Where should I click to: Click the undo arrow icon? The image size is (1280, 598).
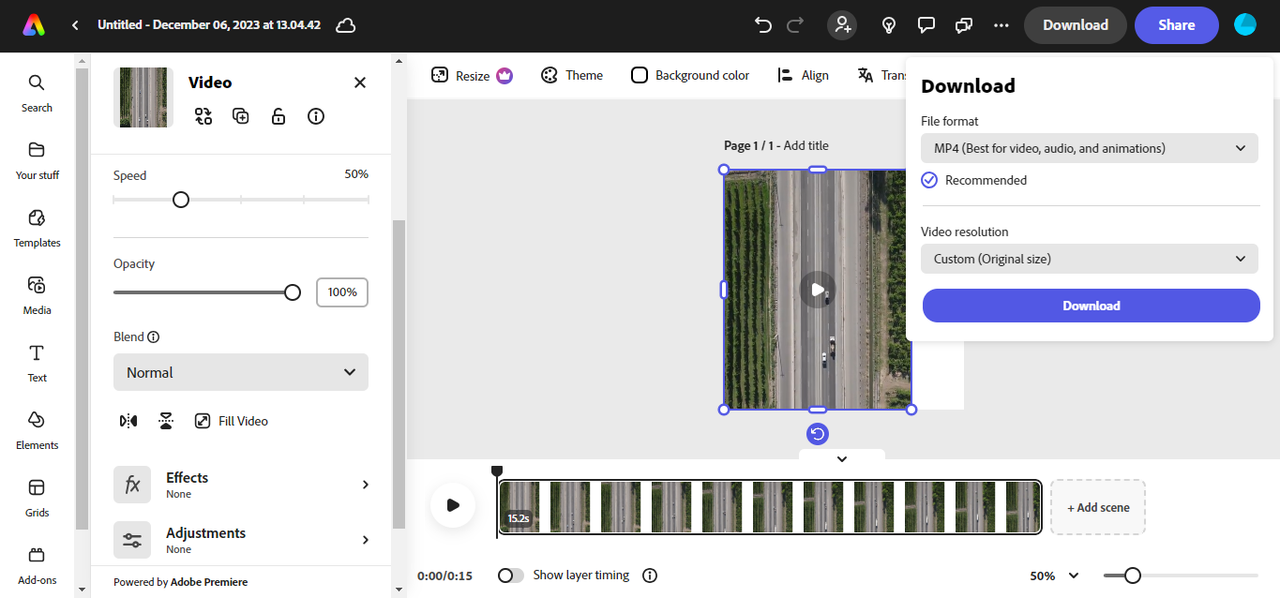pos(764,25)
